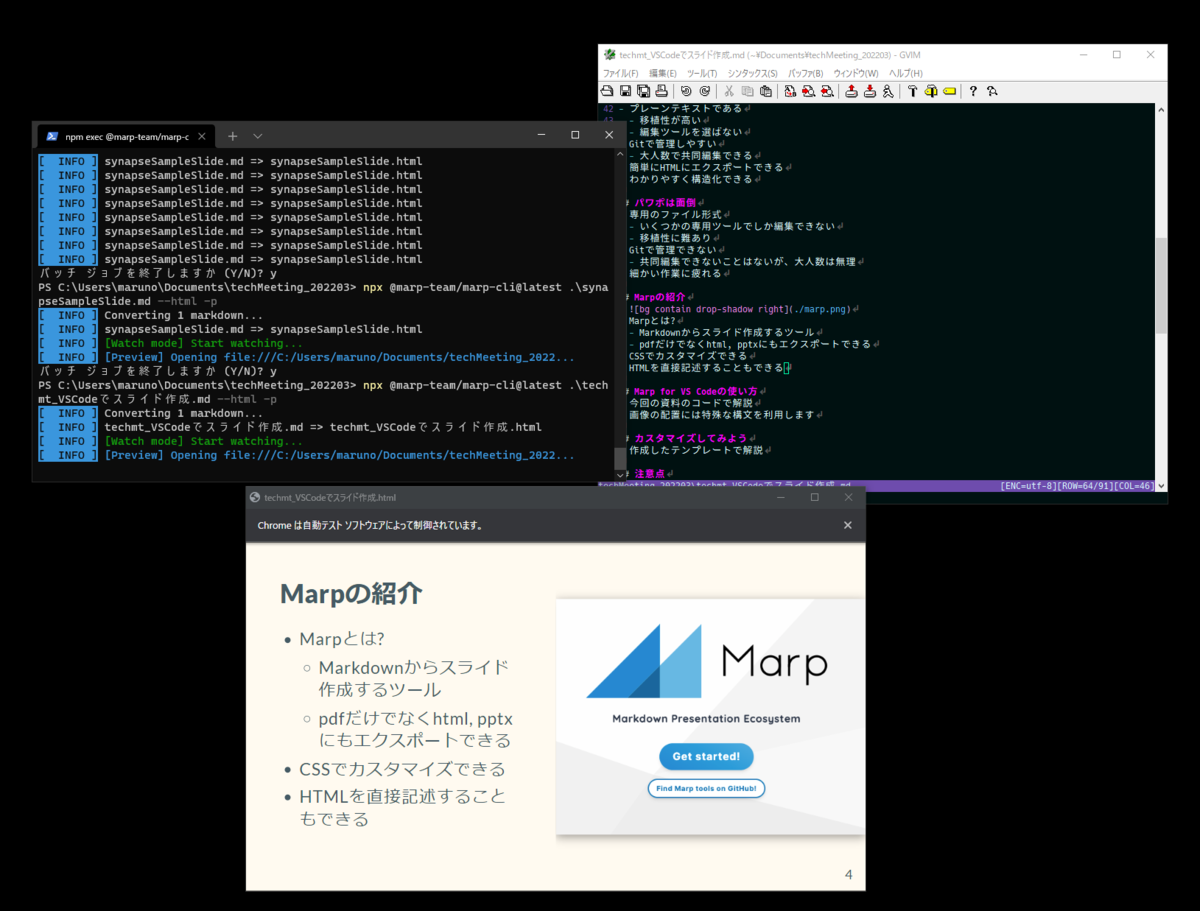The width and height of the screenshot is (1200, 911).
Task: Click the slide page number 4
Action: 848,875
